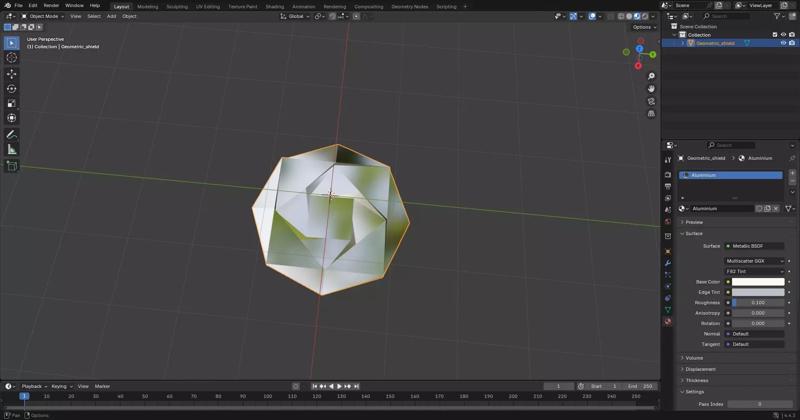
Task: Hide Geometric_shield with its eye icon
Action: coord(783,43)
